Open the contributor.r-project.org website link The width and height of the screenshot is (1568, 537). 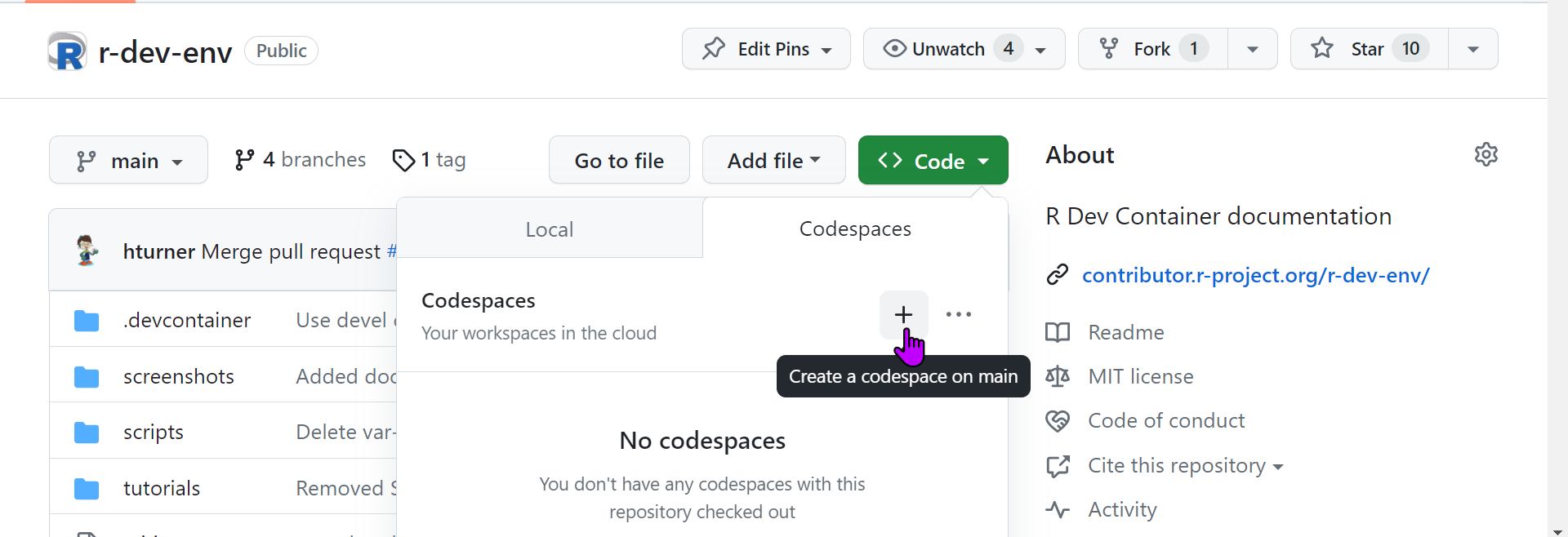pos(1255,275)
